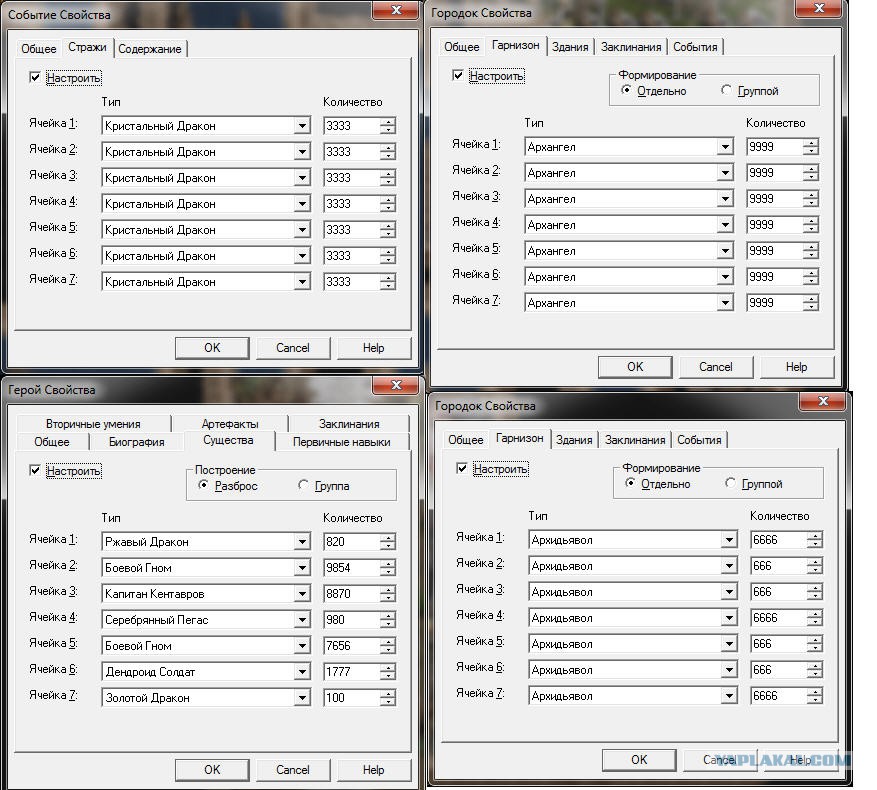The width and height of the screenshot is (877, 790).
Task: Click Ячейка 2 Архангел quantity field 9999
Action: pyautogui.click(x=774, y=172)
